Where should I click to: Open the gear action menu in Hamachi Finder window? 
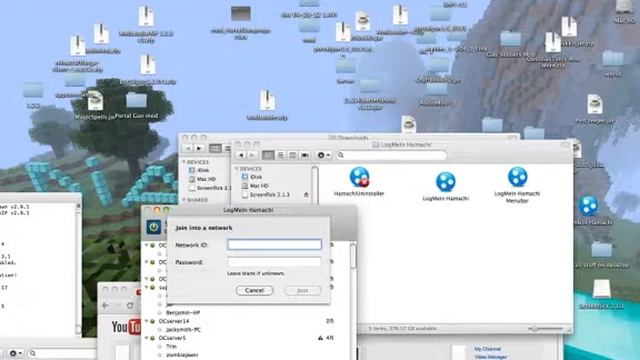point(323,155)
